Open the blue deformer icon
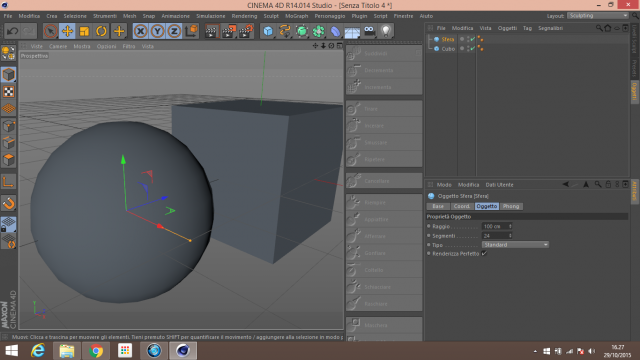 click(x=336, y=31)
